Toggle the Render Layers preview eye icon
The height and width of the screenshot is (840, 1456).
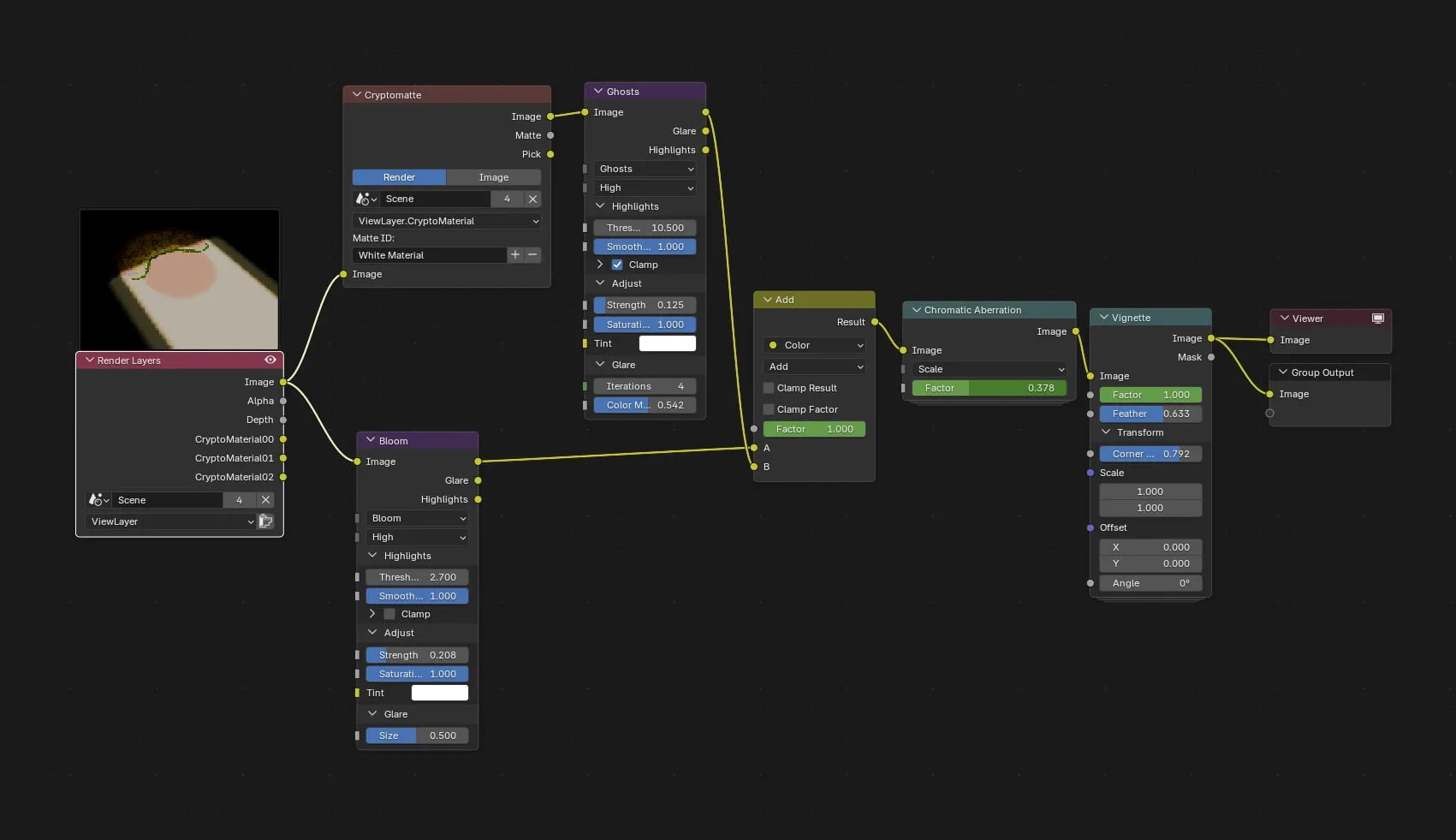coord(270,360)
